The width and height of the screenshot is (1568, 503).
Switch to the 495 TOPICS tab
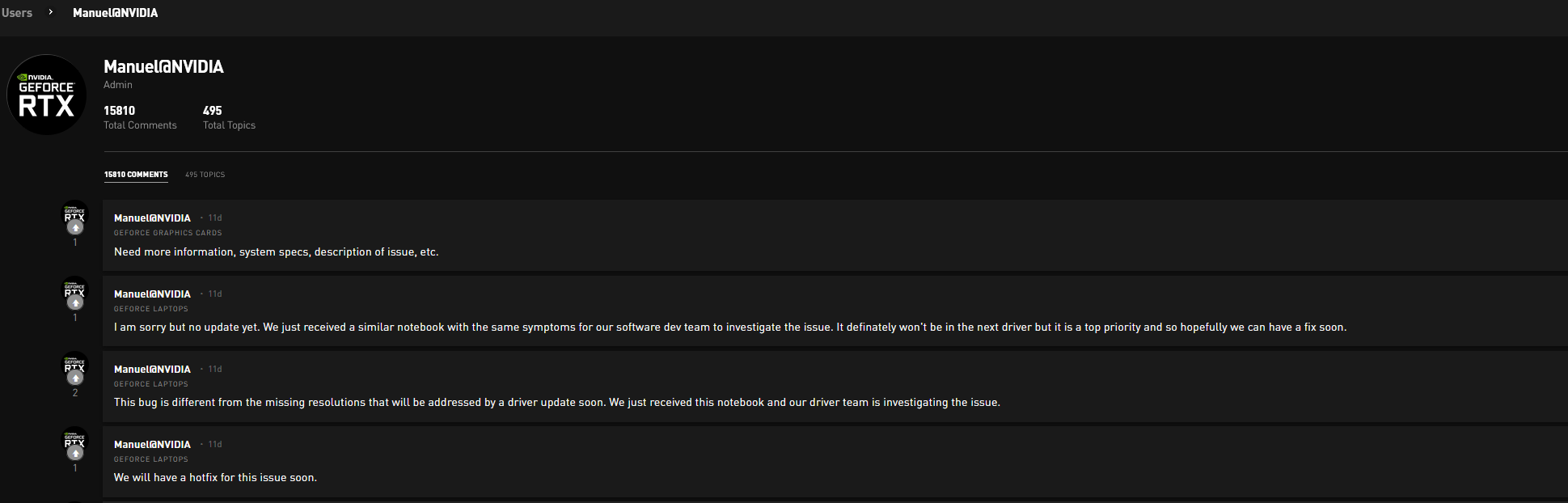click(205, 175)
